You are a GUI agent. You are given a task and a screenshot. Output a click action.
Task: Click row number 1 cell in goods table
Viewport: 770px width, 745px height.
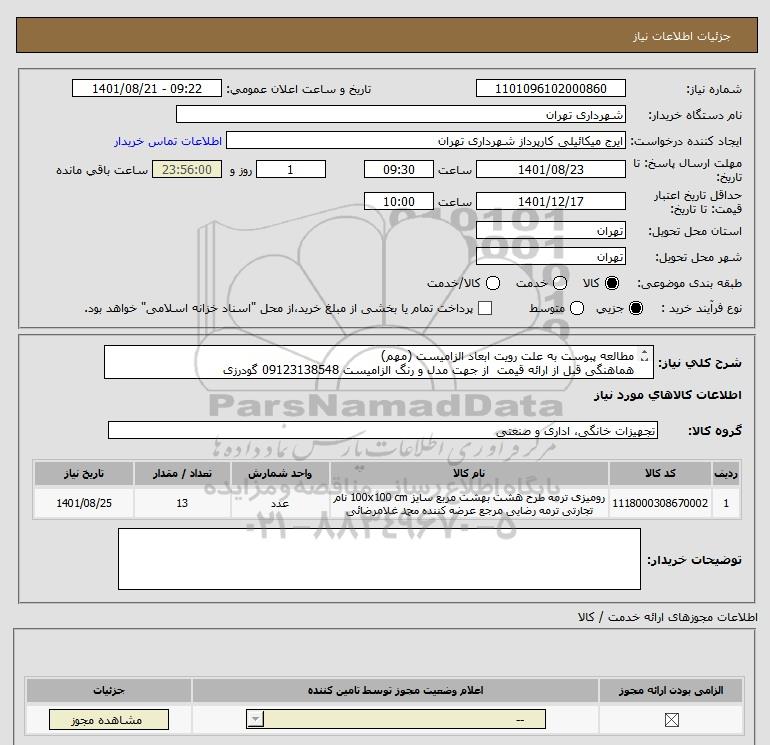coord(726,503)
